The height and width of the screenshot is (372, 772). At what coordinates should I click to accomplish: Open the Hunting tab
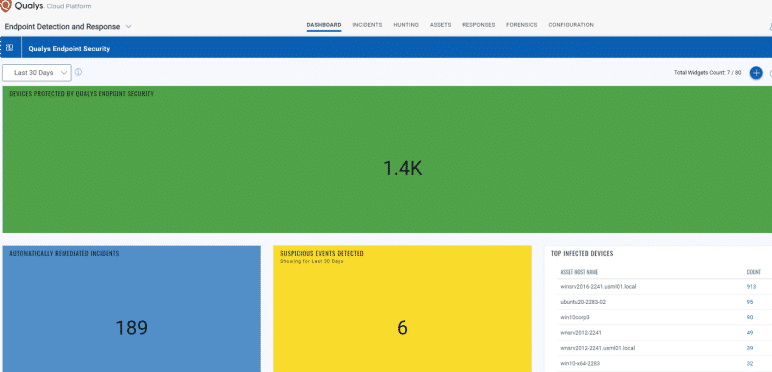[x=406, y=25]
